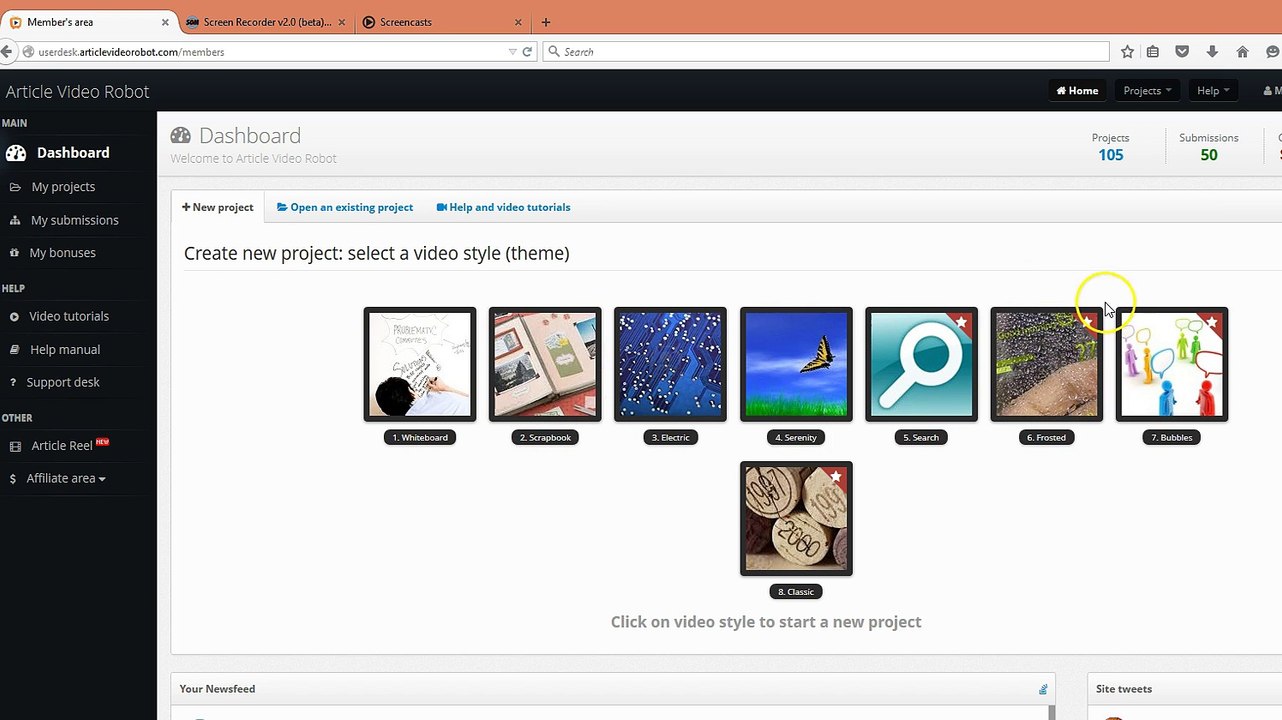Open a new browser tab with plus

point(546,22)
